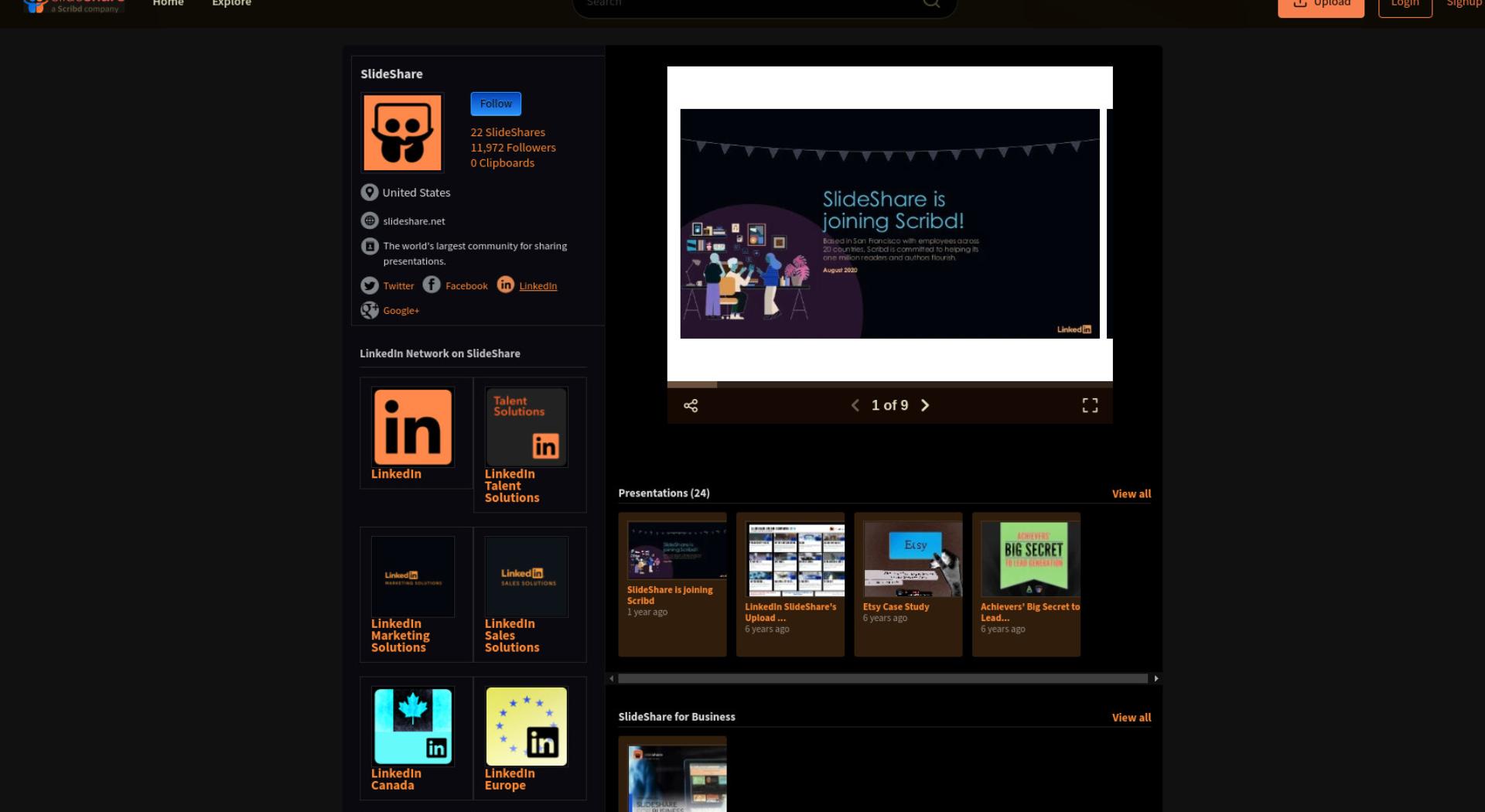This screenshot has height=812, width=1485.
Task: Open 'SlideShare is joining Scribd' thumbnail
Action: coord(677,551)
